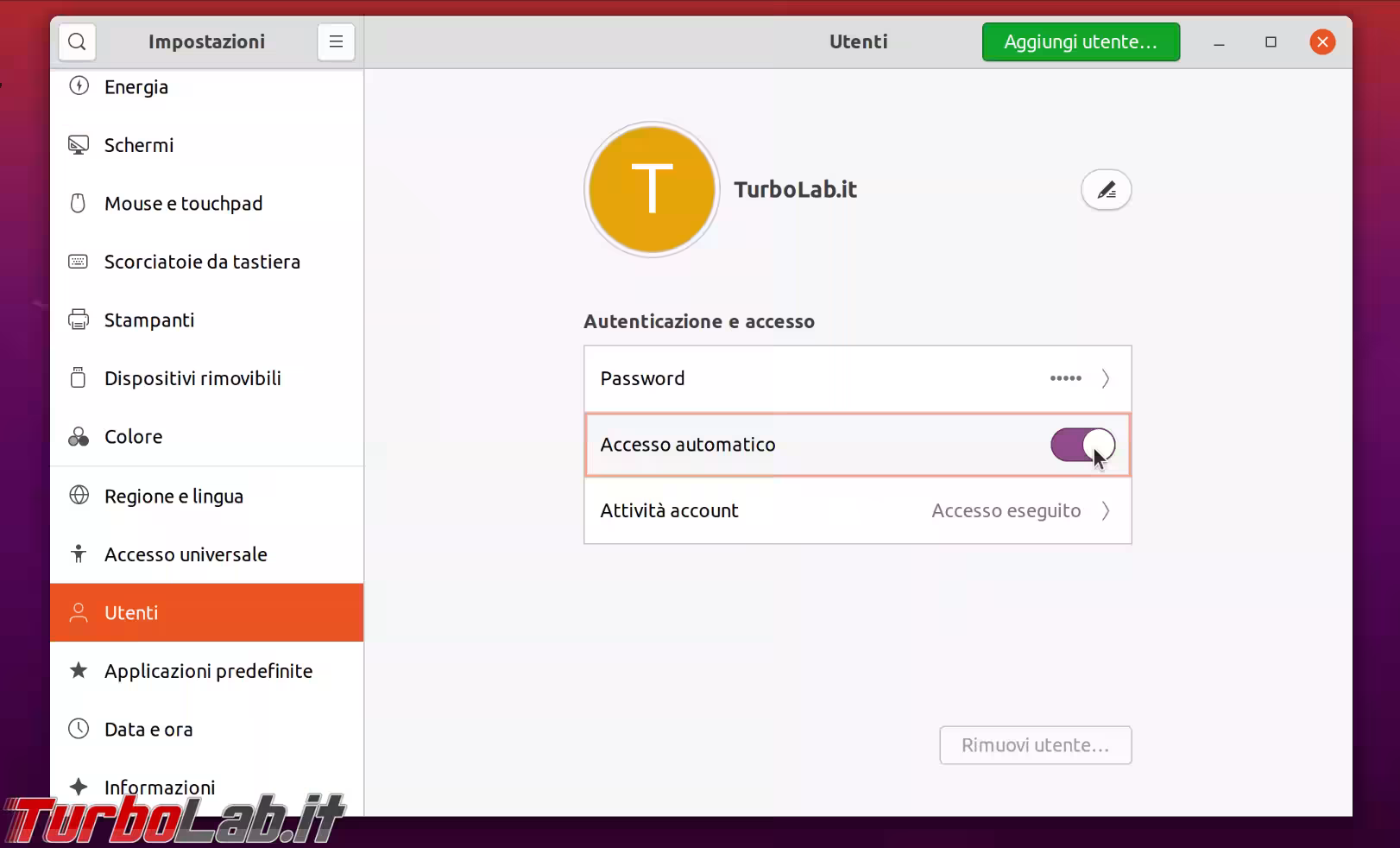Open the hamburger menu button
1400x848 pixels.
(336, 41)
